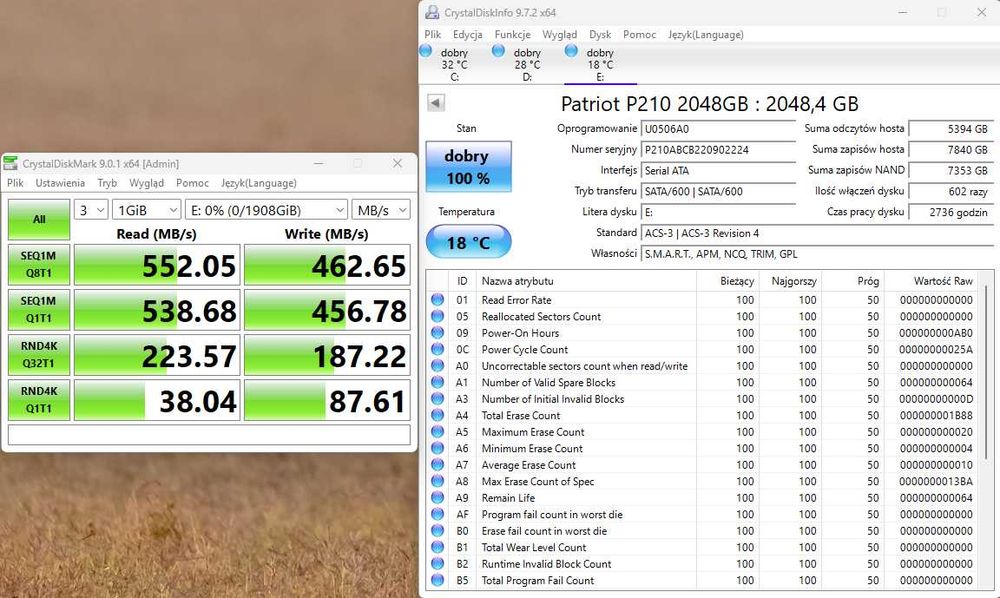This screenshot has width=1000, height=598.
Task: Click status orb for Reallocated Sectors Count
Action: pos(438,316)
